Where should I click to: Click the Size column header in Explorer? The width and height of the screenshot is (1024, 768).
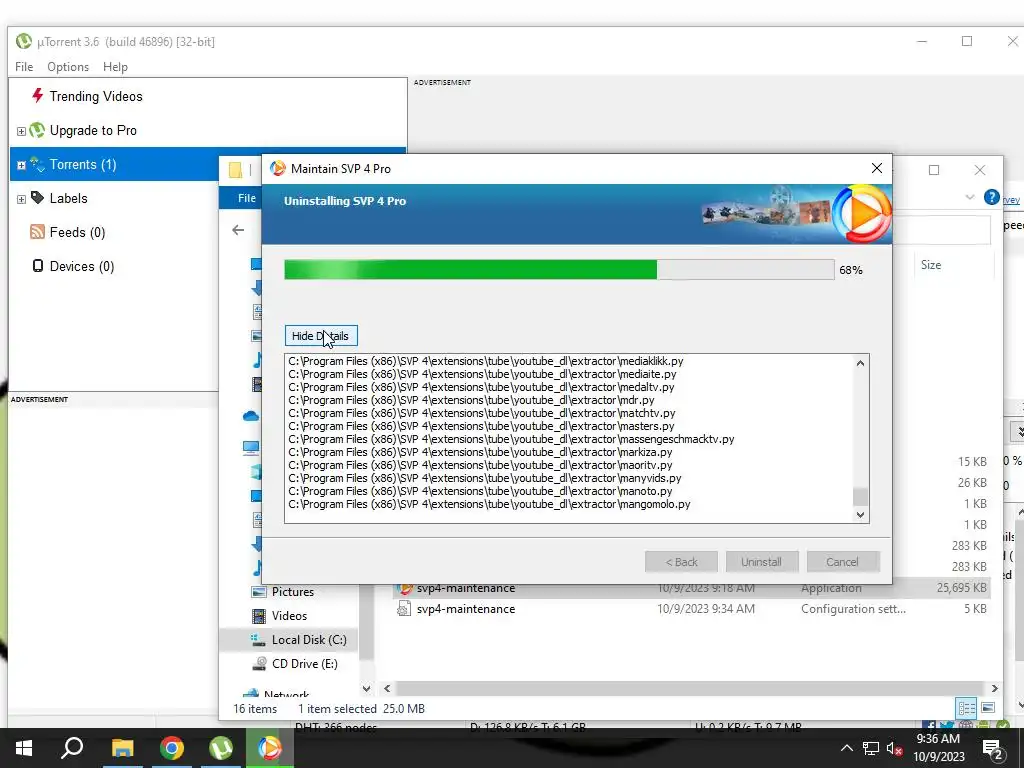pyautogui.click(x=931, y=264)
